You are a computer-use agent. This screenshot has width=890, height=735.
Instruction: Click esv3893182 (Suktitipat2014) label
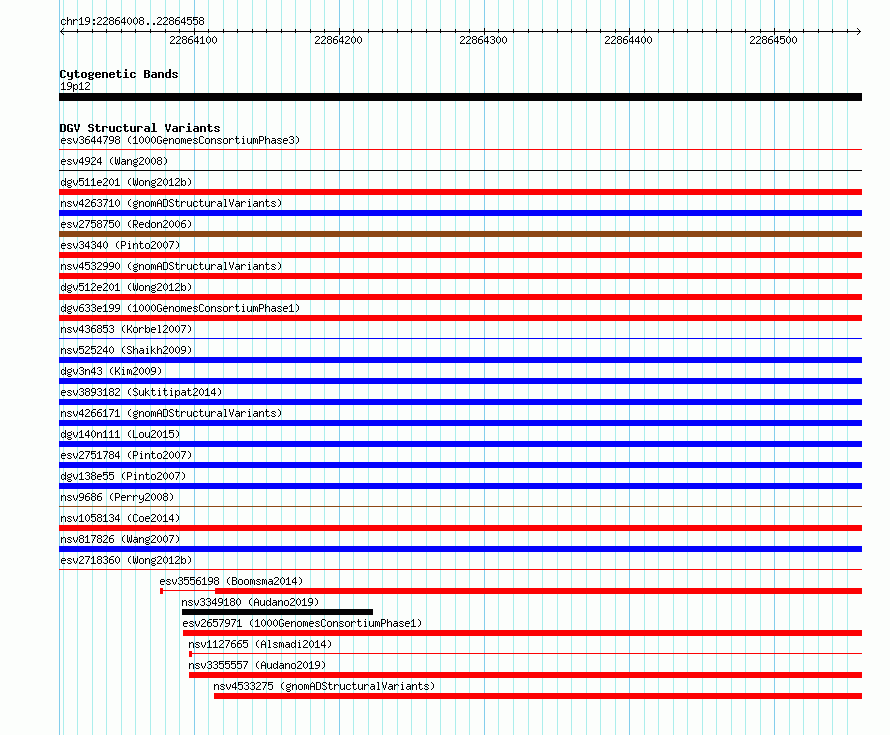(x=141, y=392)
